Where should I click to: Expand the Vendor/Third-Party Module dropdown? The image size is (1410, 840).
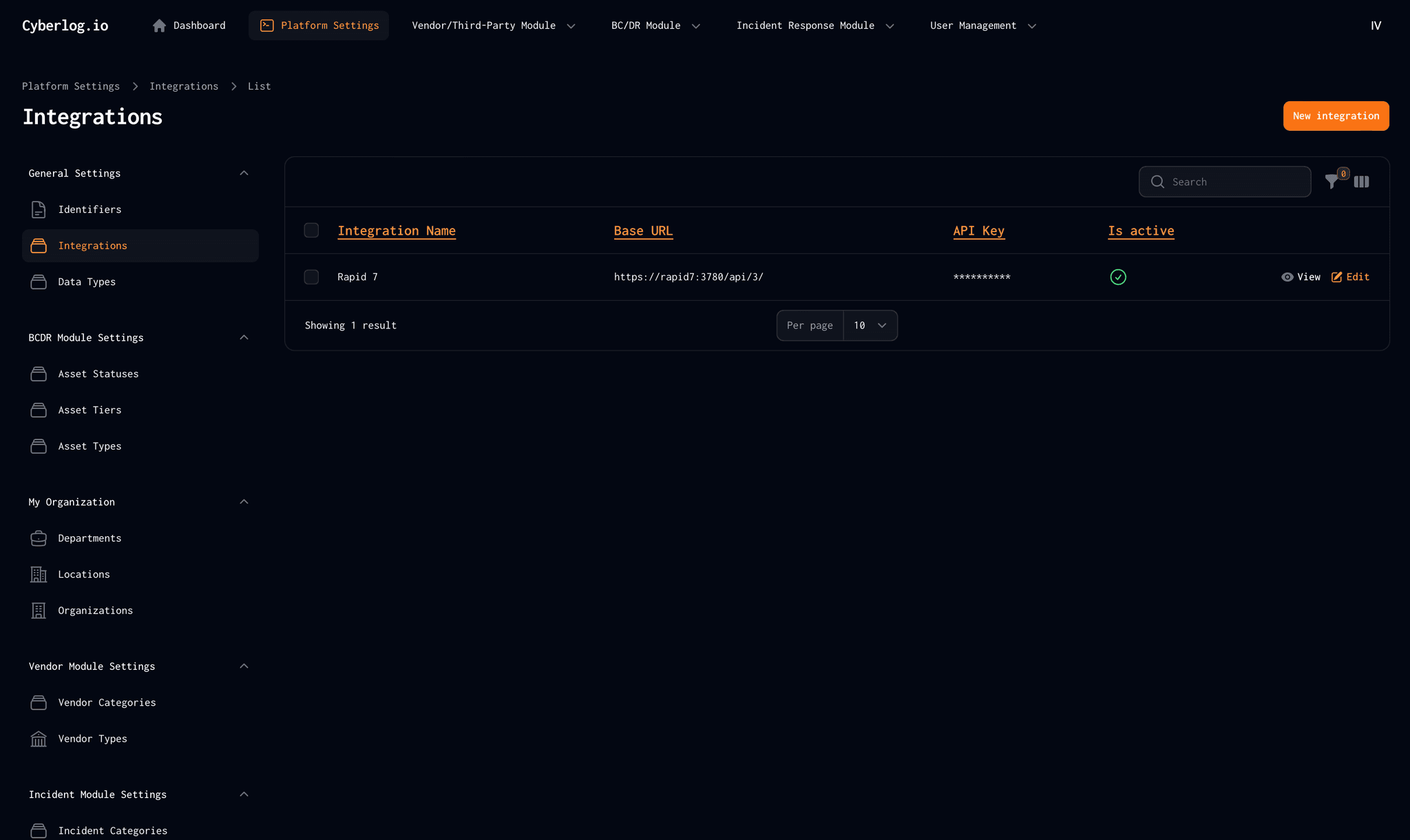pyautogui.click(x=493, y=25)
